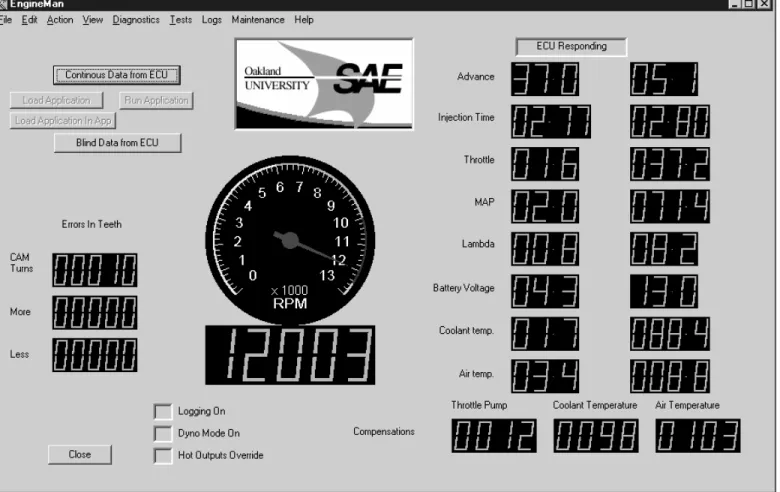Minimize the EngineMan window

(x=736, y=4)
